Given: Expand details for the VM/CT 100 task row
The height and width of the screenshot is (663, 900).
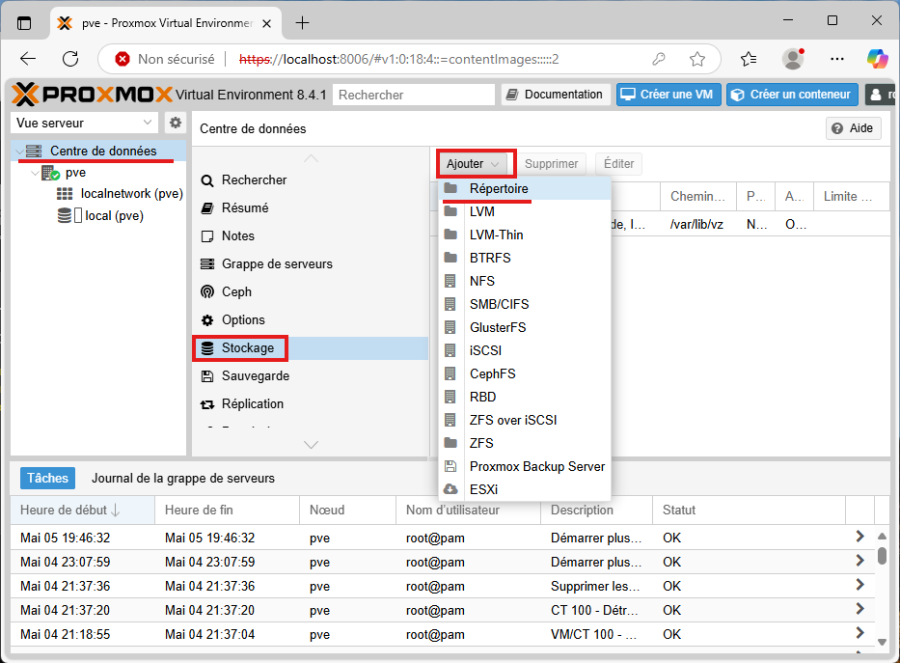Looking at the screenshot, I should (x=859, y=633).
